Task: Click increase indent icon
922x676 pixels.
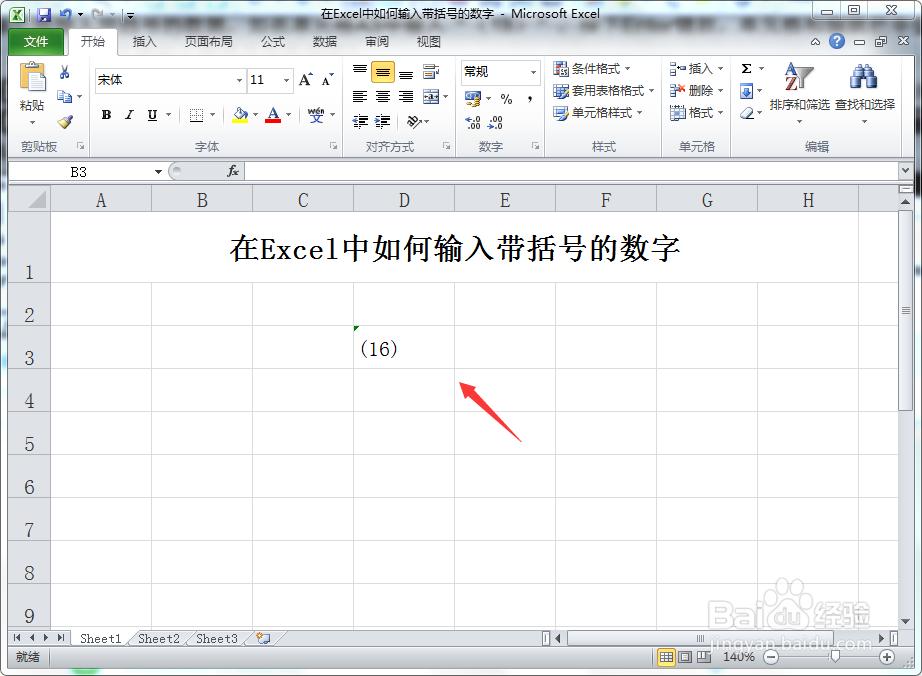Action: pos(383,122)
